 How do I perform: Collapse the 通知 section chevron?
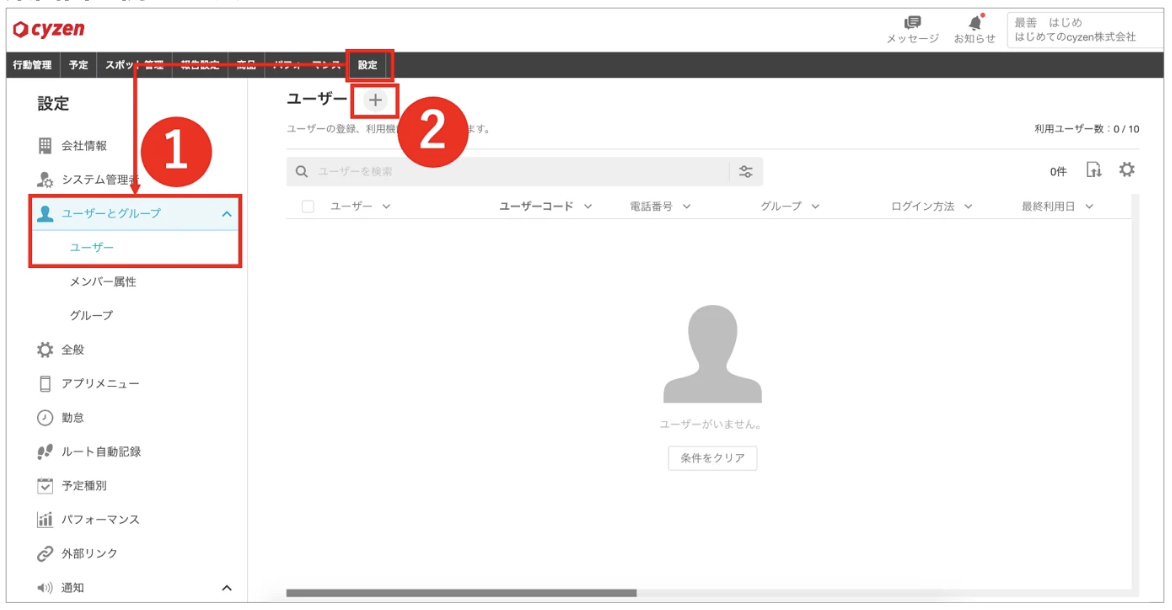(x=226, y=588)
